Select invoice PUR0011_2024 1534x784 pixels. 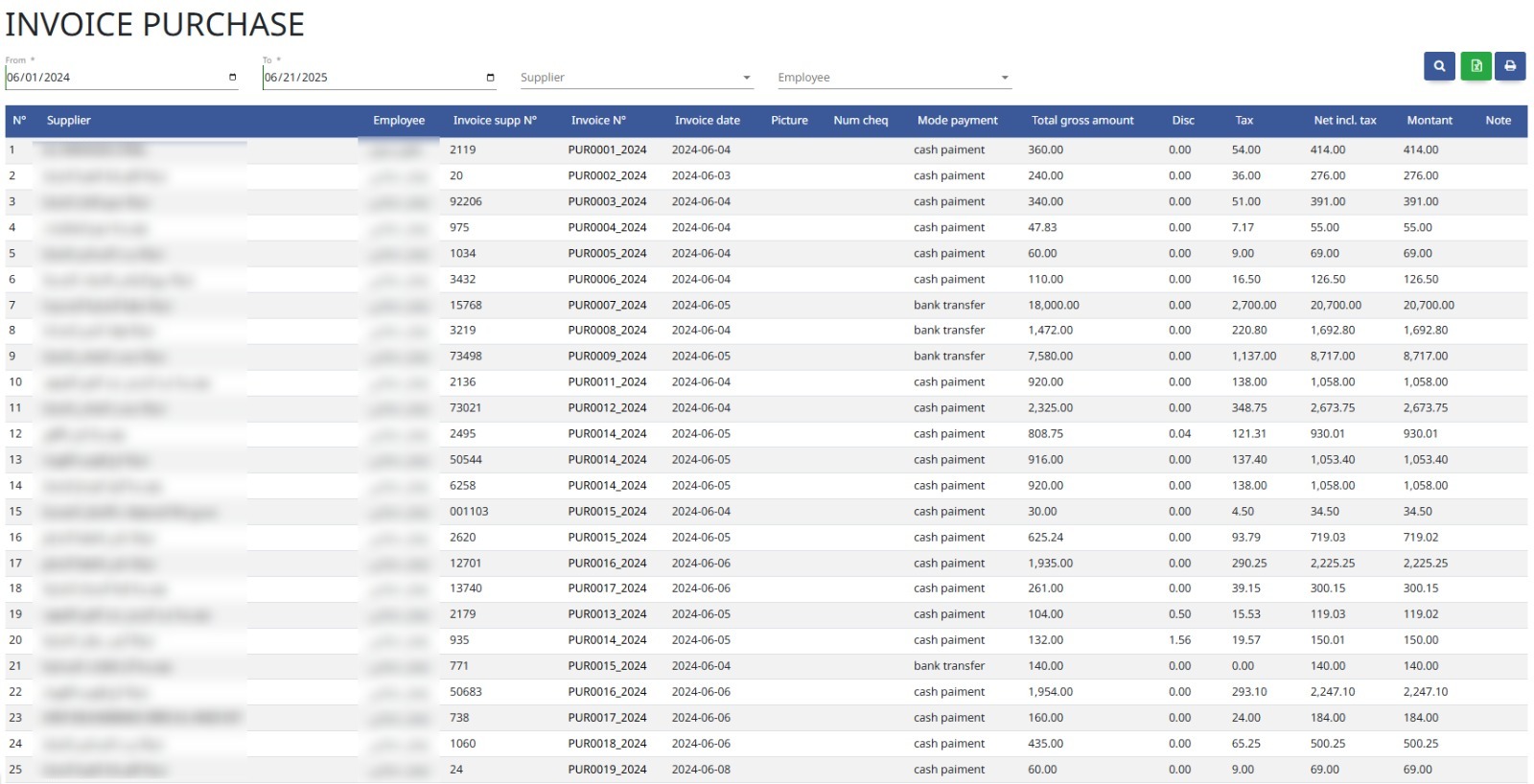607,382
